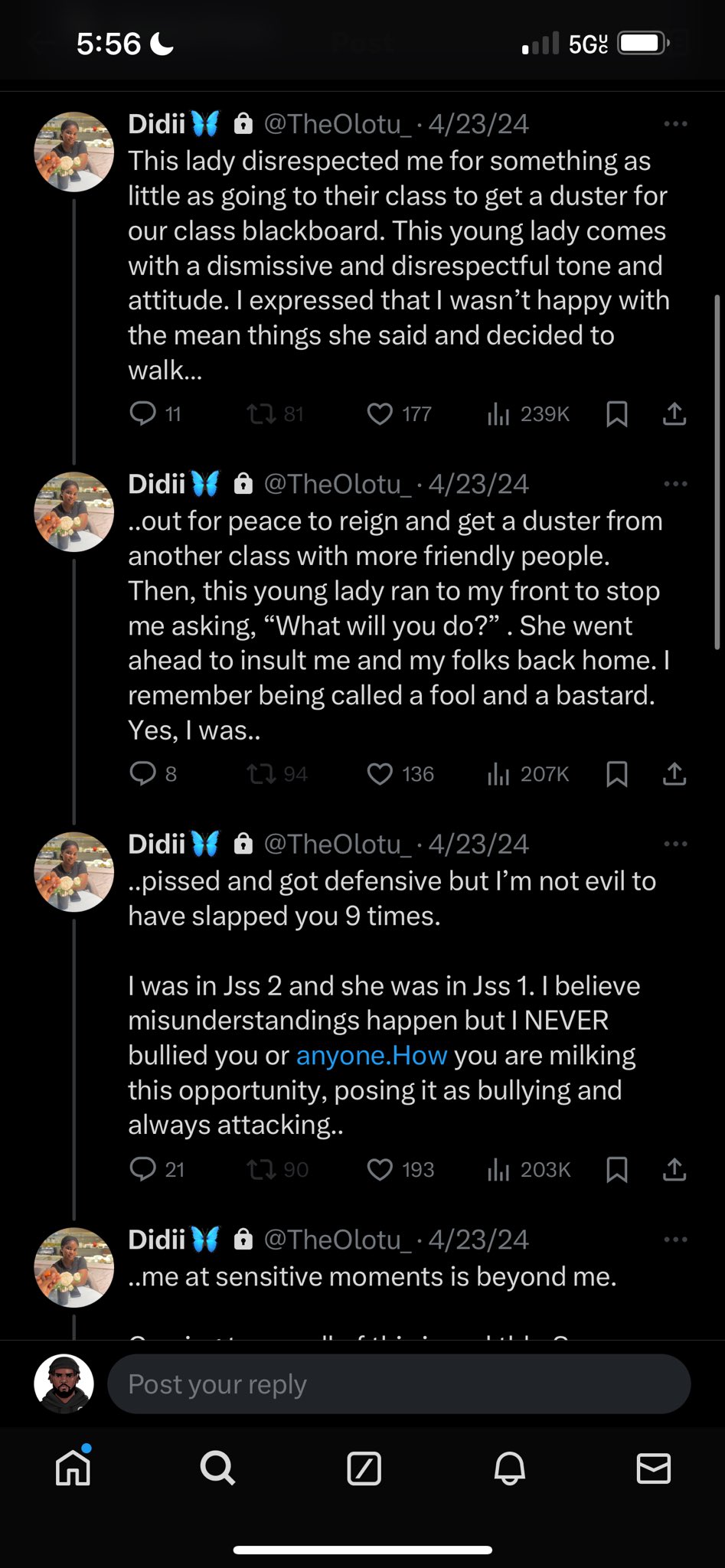725x1568 pixels.
Task: Open the Messages envelope tab
Action: coord(654,1468)
